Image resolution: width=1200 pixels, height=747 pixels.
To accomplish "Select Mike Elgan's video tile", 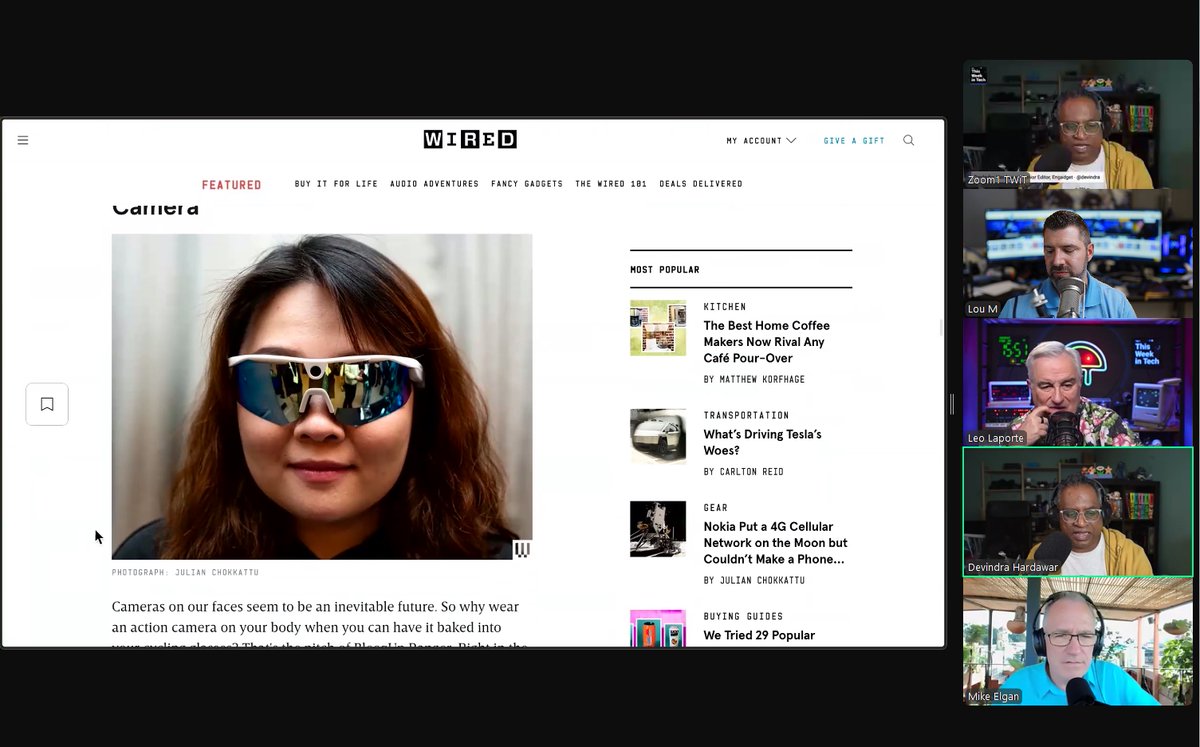I will [x=1078, y=641].
